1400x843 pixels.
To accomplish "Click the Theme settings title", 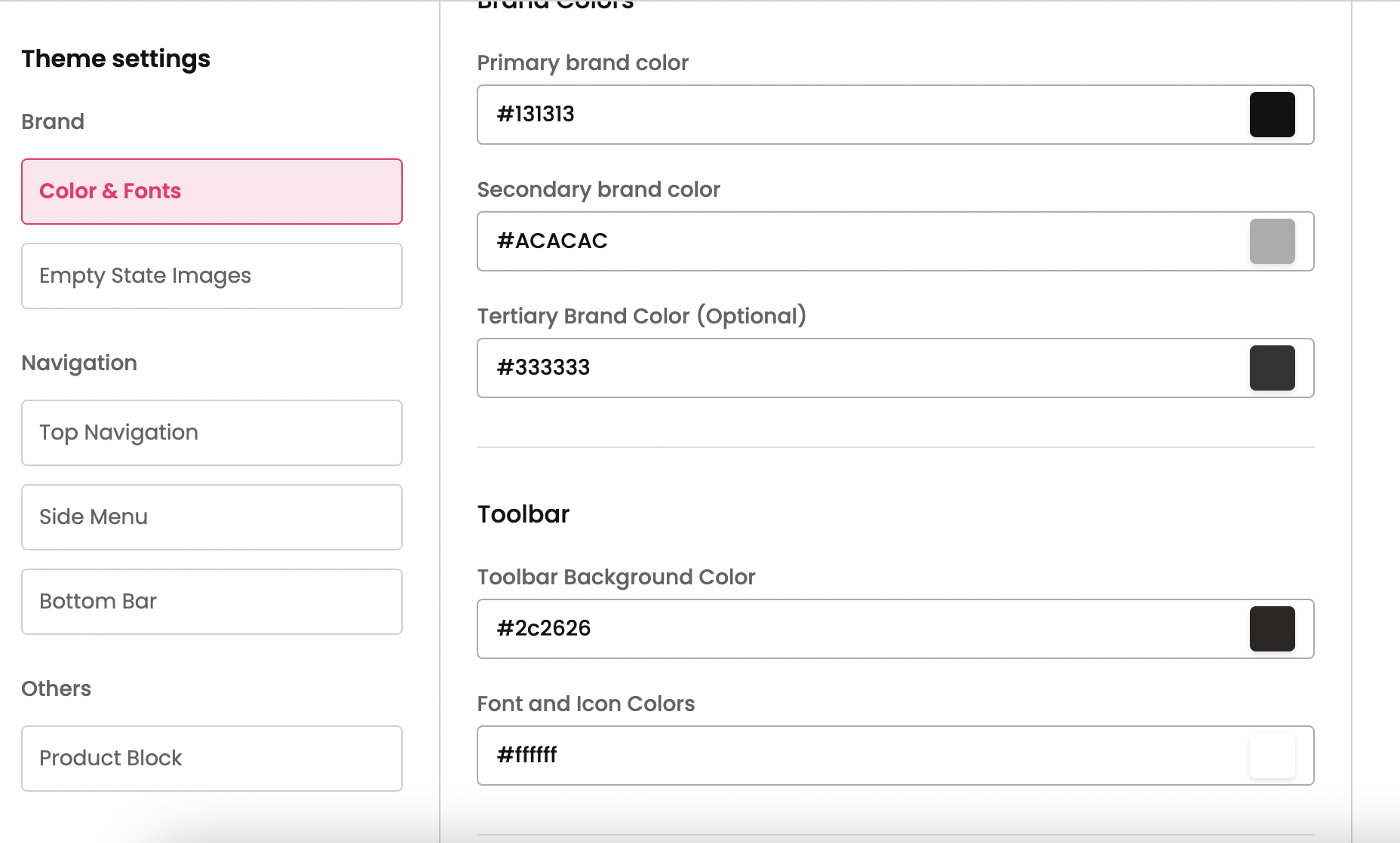I will point(115,59).
